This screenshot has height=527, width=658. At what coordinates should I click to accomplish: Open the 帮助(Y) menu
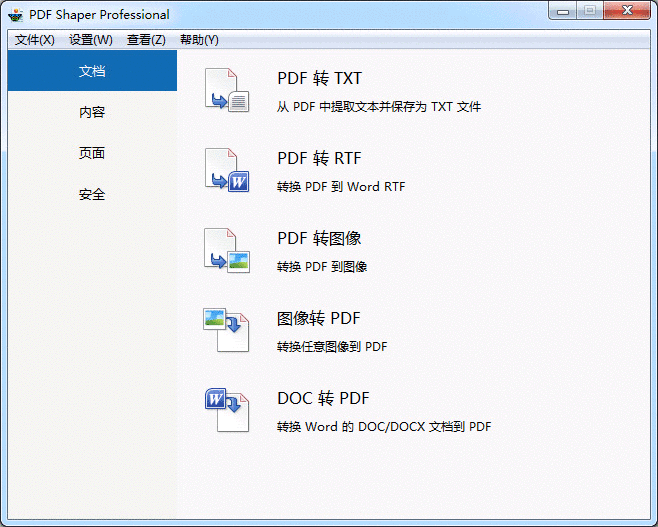199,40
